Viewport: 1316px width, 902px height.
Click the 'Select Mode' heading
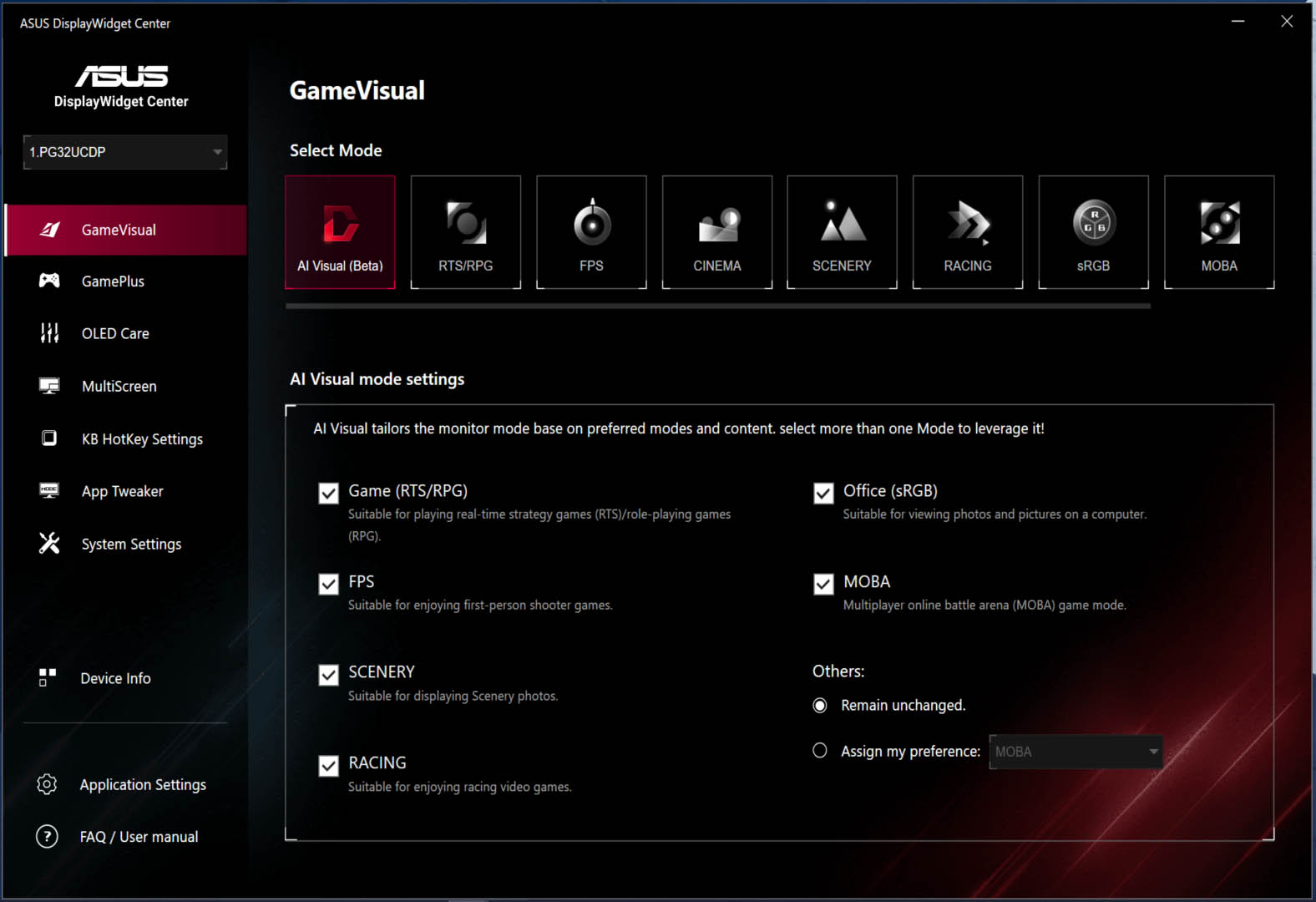point(336,150)
